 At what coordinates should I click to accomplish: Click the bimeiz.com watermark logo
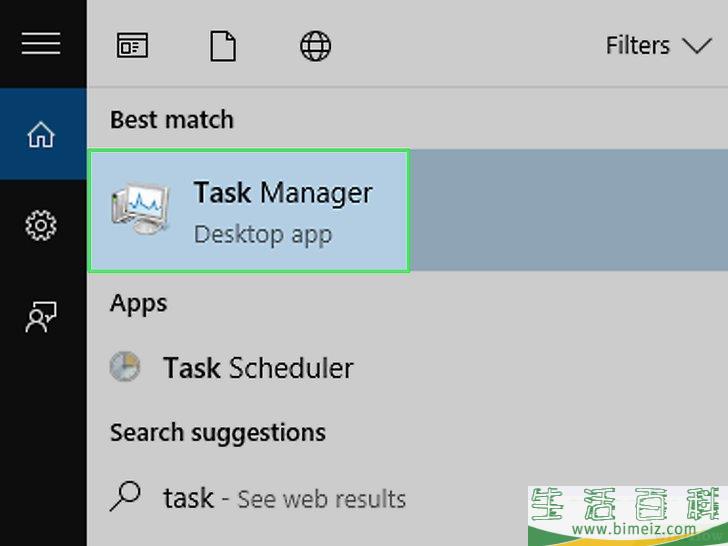(628, 516)
